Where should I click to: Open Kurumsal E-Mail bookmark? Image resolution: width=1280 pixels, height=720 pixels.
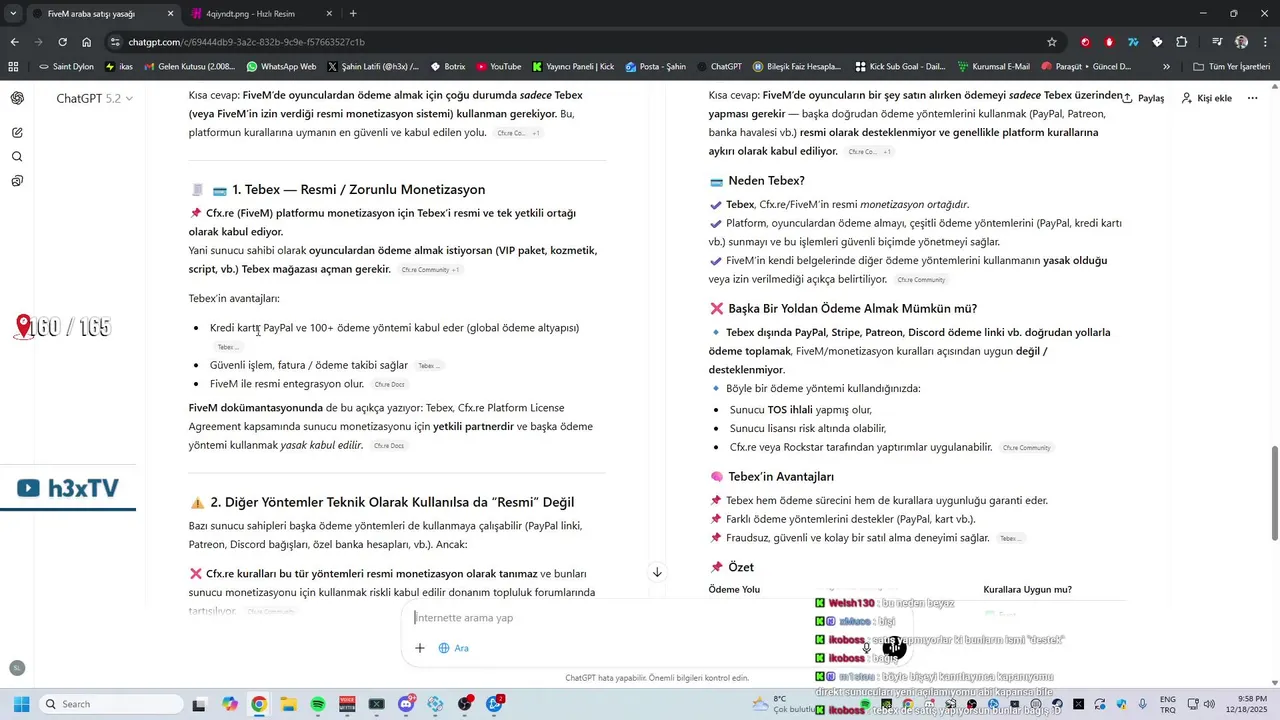993,67
